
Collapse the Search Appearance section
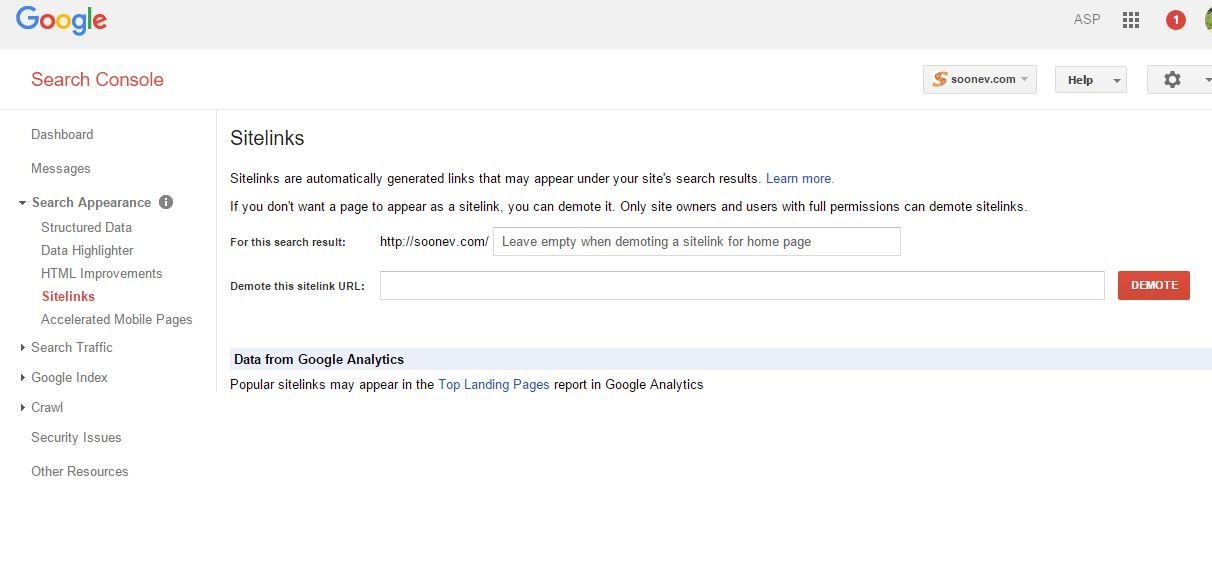(x=23, y=203)
